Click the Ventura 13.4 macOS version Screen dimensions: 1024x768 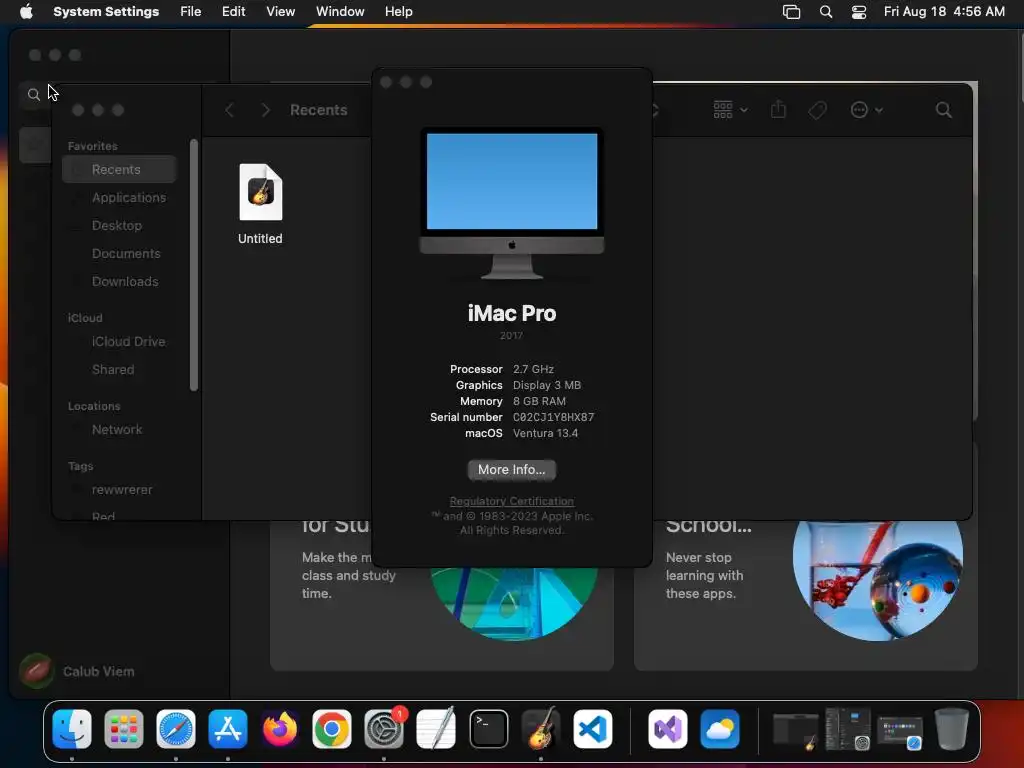[545, 433]
